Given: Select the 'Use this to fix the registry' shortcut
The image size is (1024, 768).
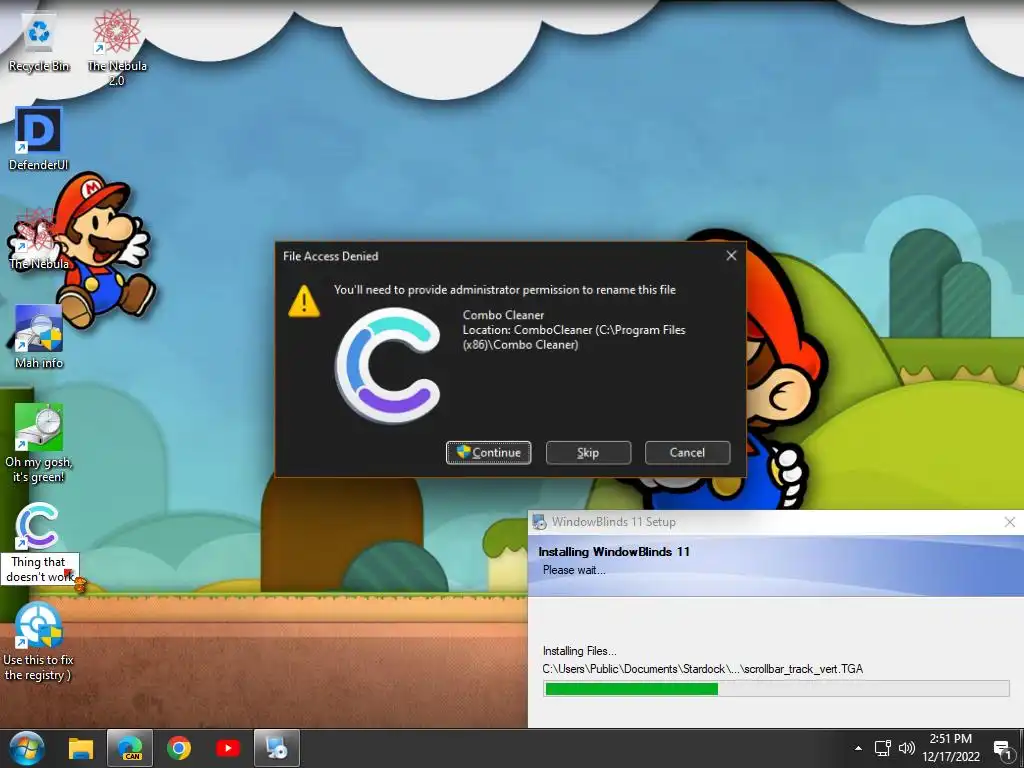Looking at the screenshot, I should tap(39, 641).
